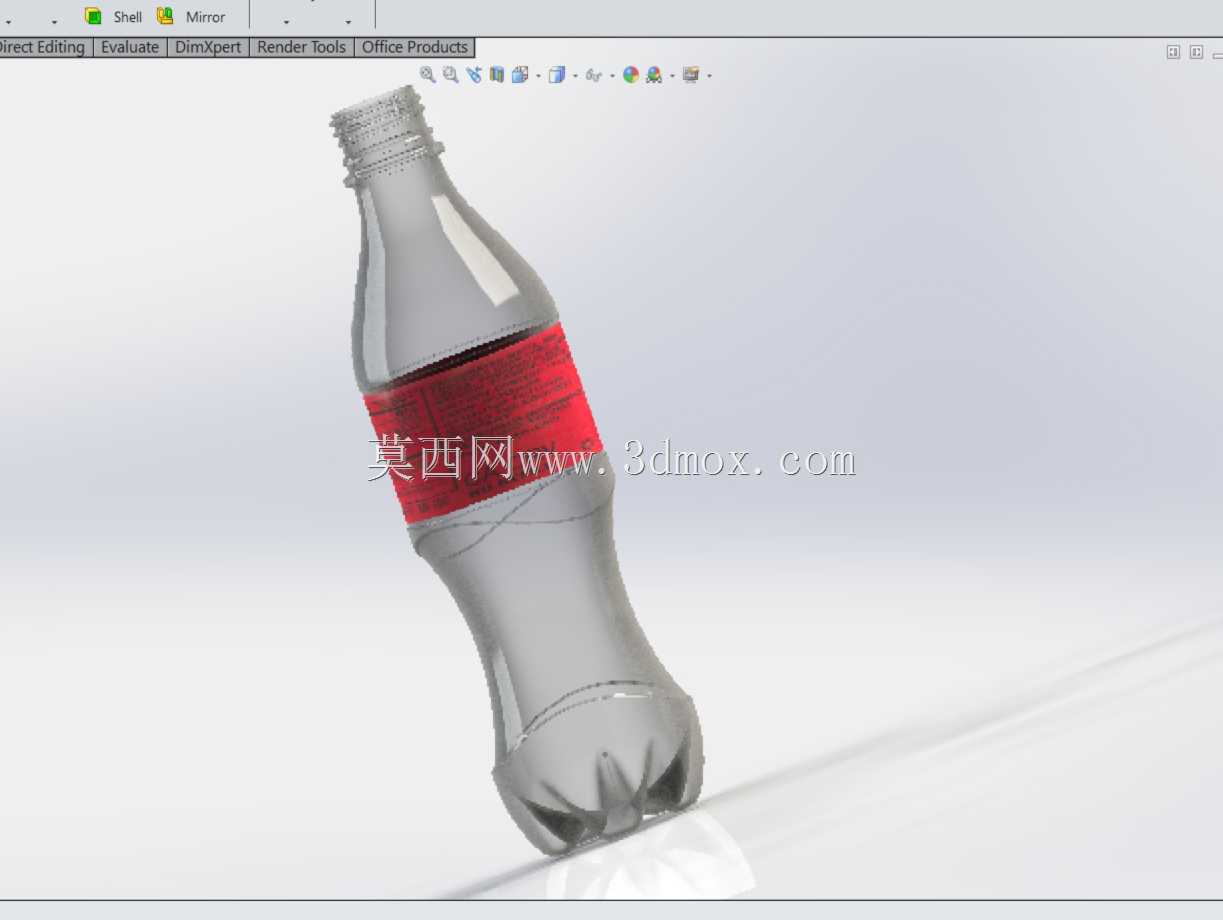Viewport: 1223px width, 920px height.
Task: Expand the dropdown arrow left of Shell
Action: (54, 22)
